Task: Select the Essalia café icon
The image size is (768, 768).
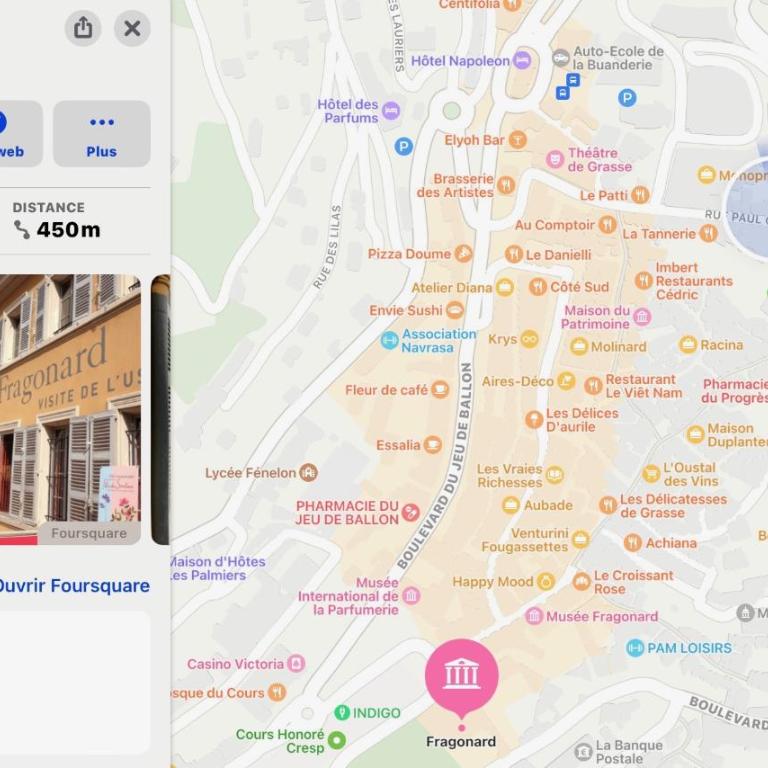Action: 432,445
